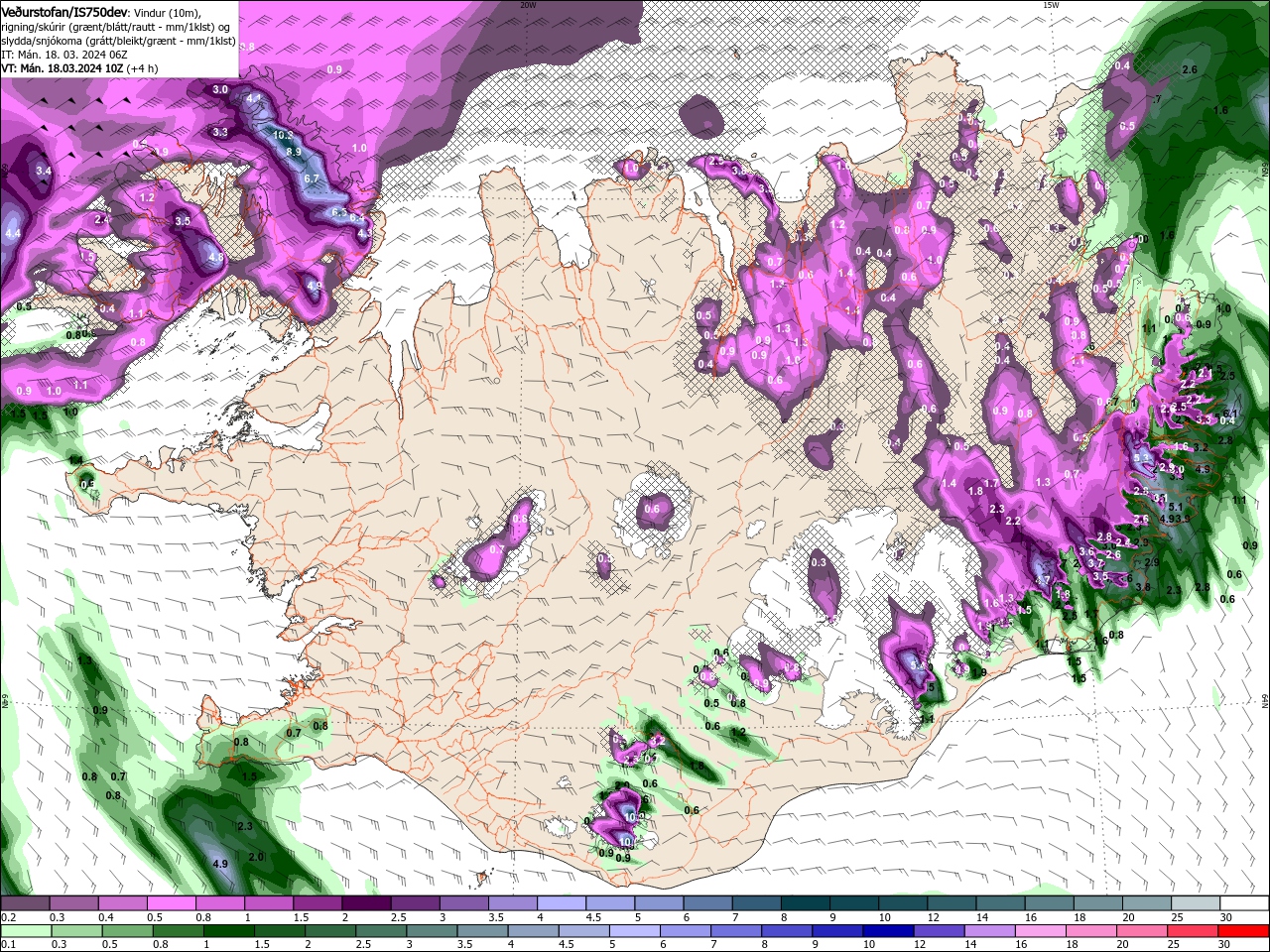The height and width of the screenshot is (952, 1270).
Task: Pick the bright red swatch after 30 in bottom row
Action: point(1244,931)
